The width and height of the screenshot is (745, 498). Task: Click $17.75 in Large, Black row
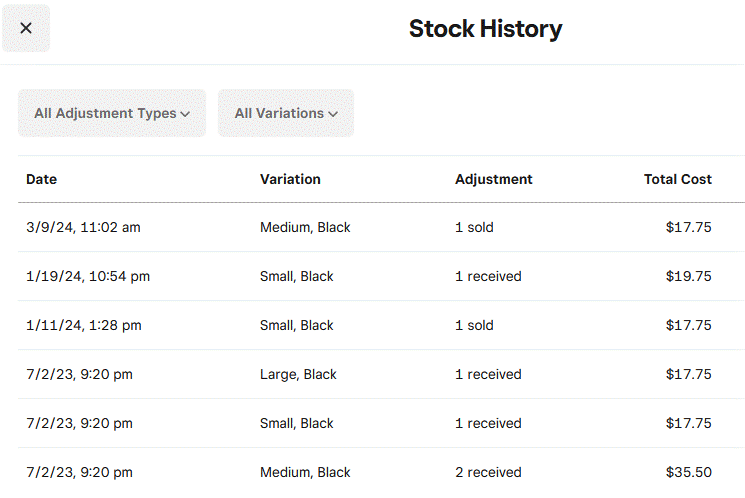coord(688,374)
